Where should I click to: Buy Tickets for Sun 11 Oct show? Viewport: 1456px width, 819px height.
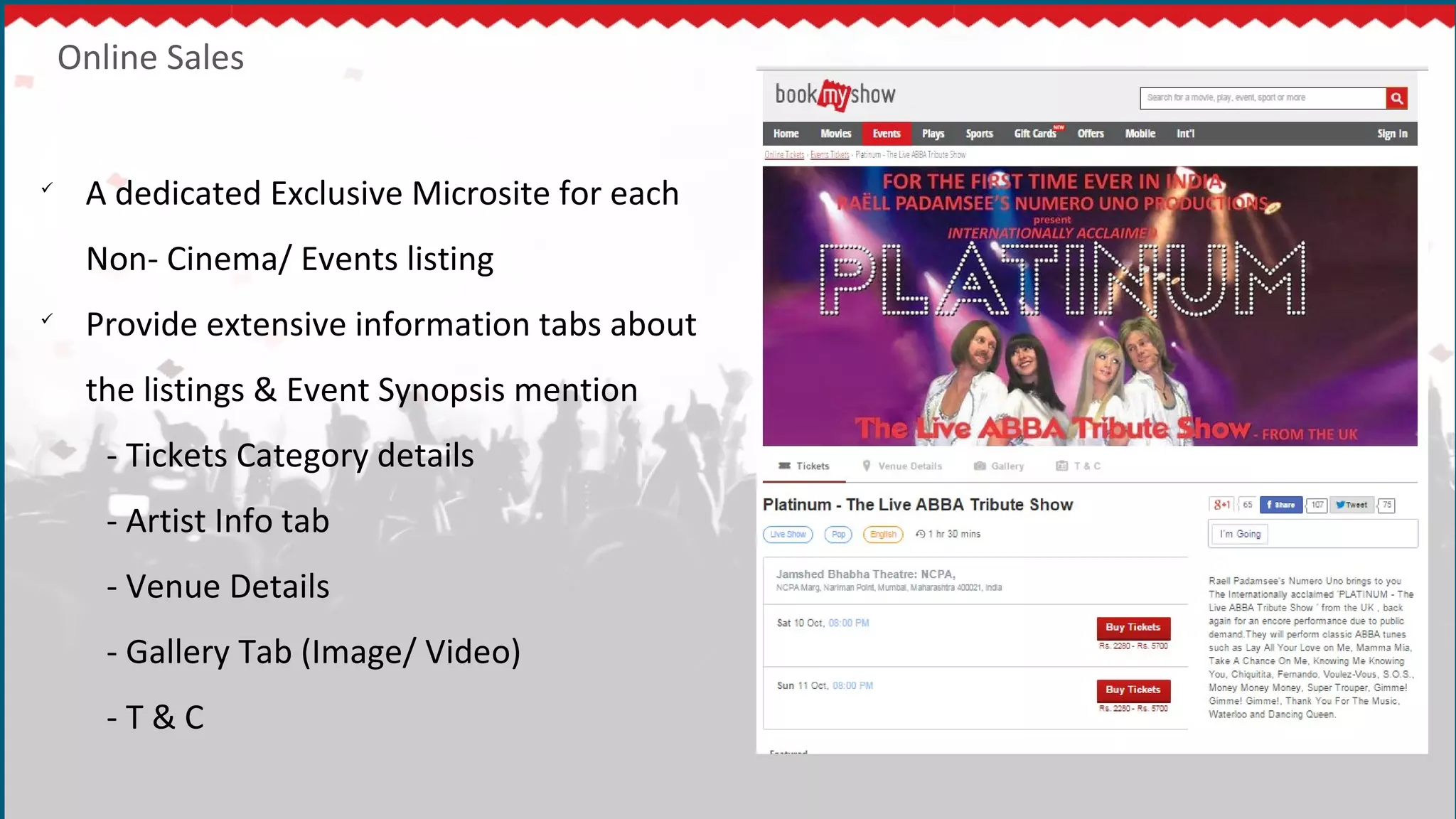1133,690
